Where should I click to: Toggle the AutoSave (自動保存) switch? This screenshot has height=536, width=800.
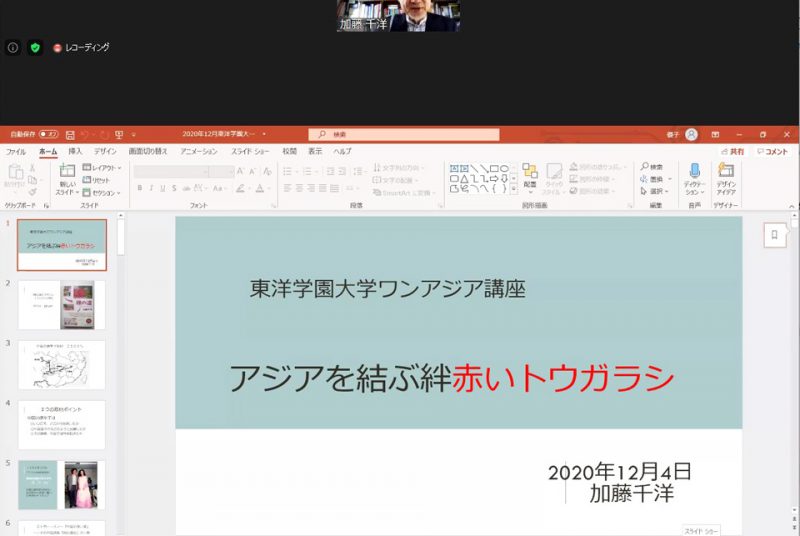[x=48, y=134]
